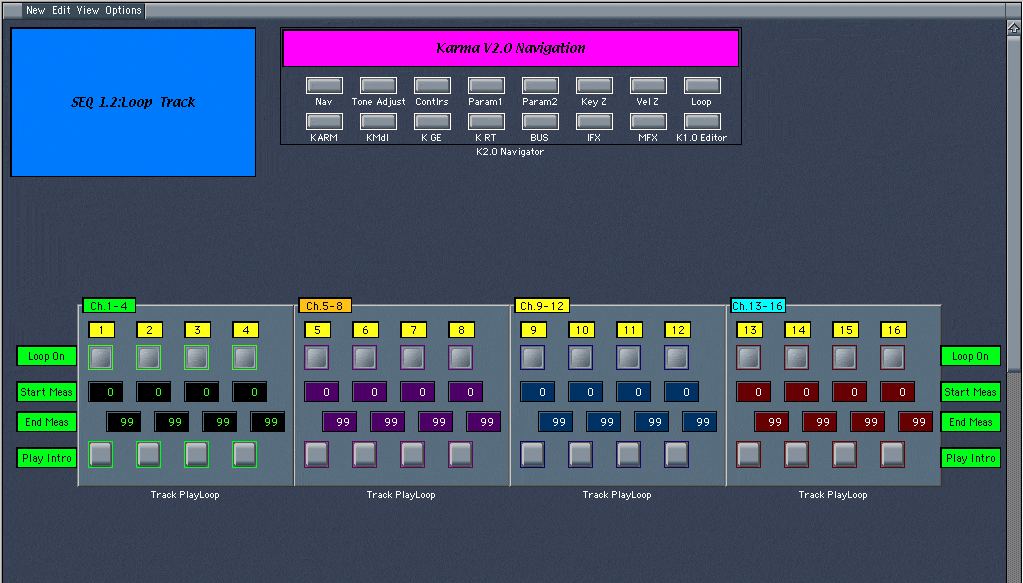Open the K GE page button
Image resolution: width=1023 pixels, height=583 pixels.
pos(432,121)
